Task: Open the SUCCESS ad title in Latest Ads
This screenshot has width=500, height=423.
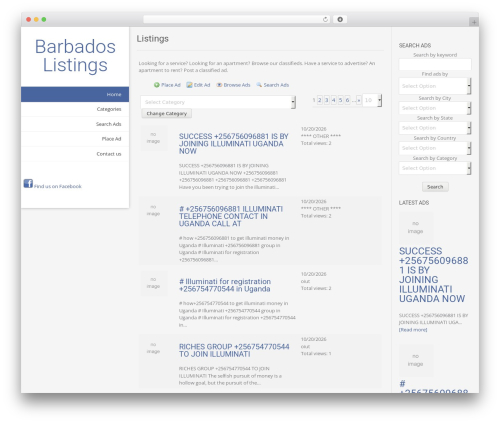Action: [x=433, y=275]
